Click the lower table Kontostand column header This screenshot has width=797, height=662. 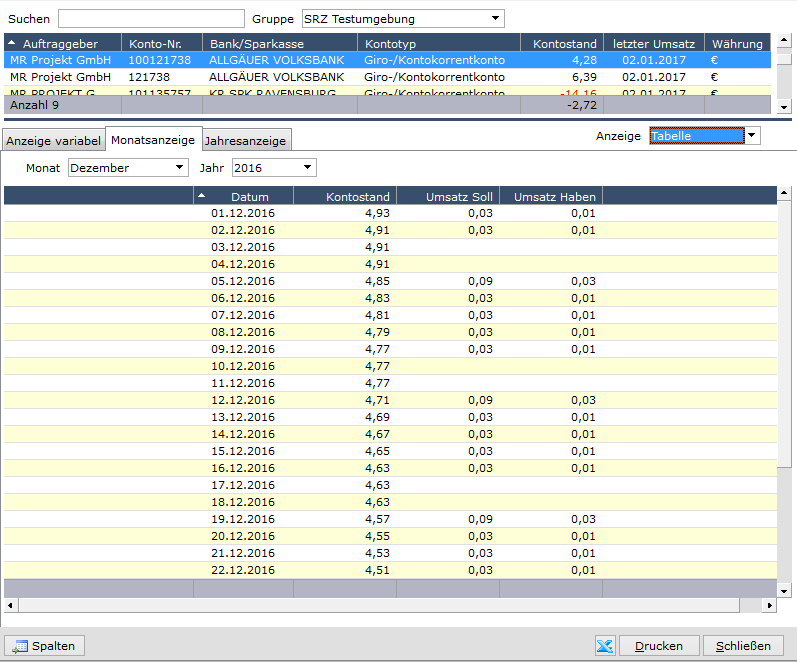point(345,196)
